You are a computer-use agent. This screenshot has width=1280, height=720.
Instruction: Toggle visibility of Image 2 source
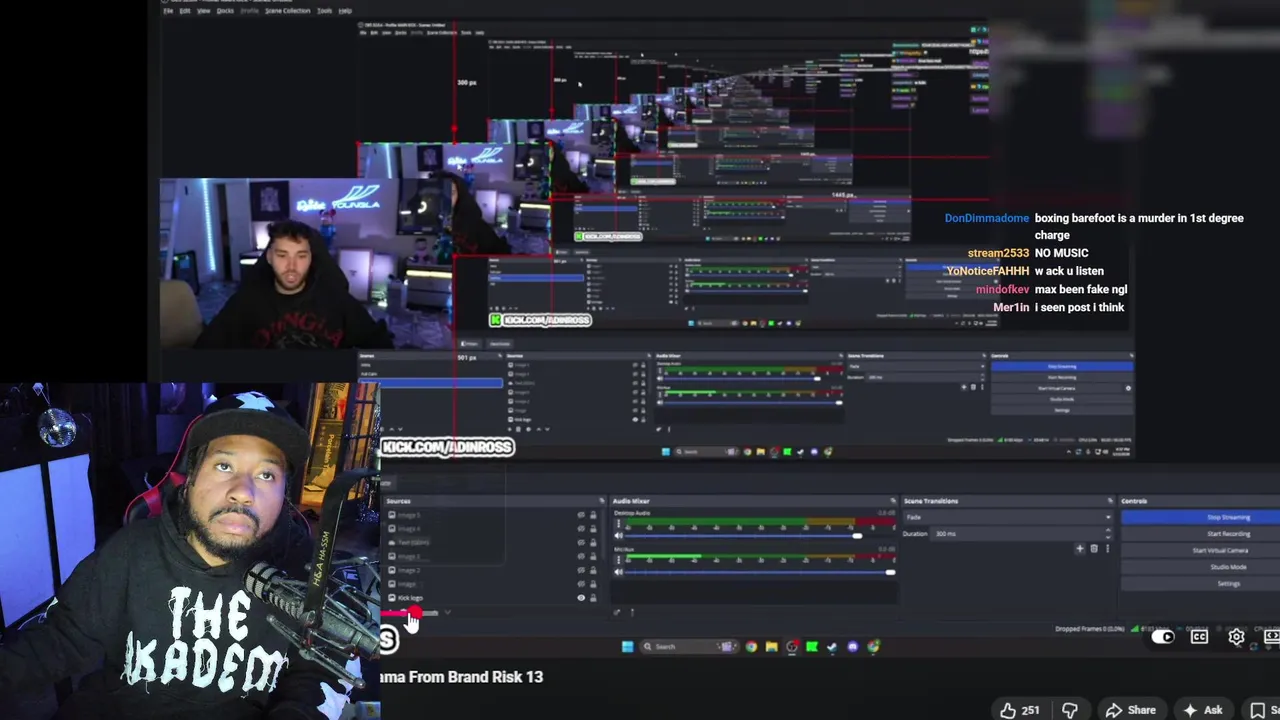581,570
